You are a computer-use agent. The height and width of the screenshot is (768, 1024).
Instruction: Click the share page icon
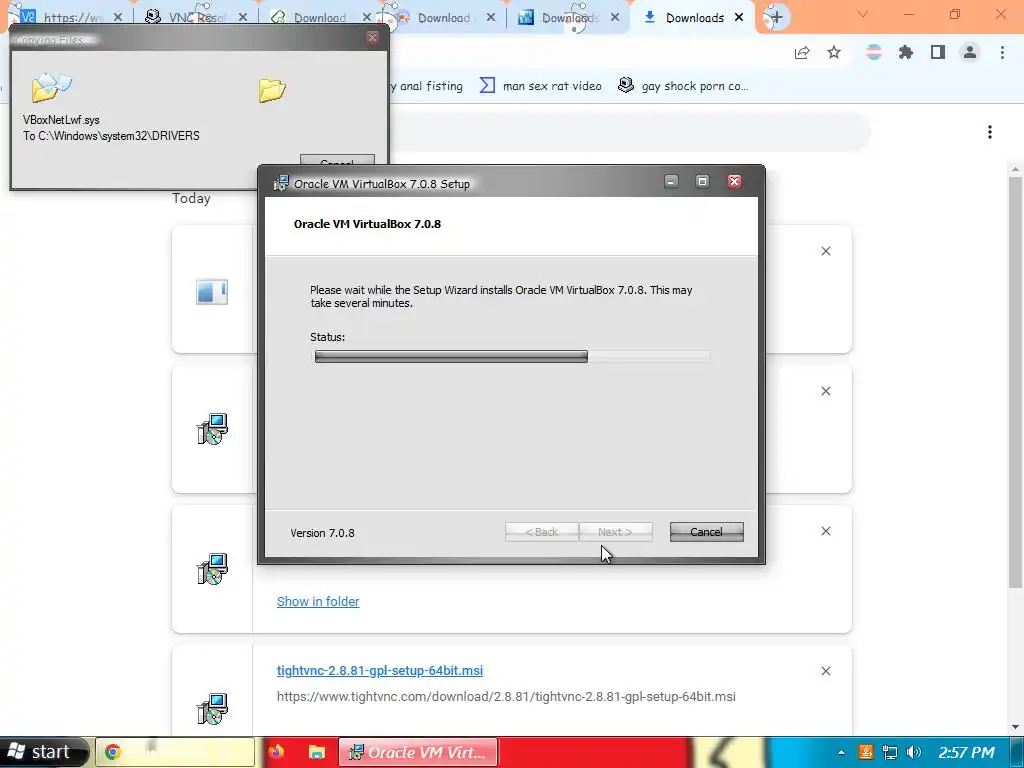(x=802, y=52)
